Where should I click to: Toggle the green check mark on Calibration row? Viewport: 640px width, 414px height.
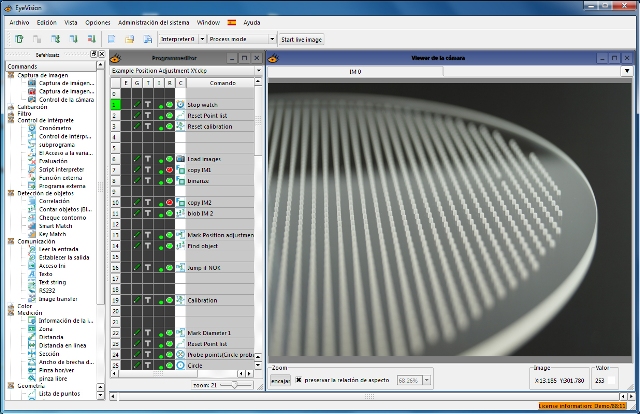click(x=137, y=300)
